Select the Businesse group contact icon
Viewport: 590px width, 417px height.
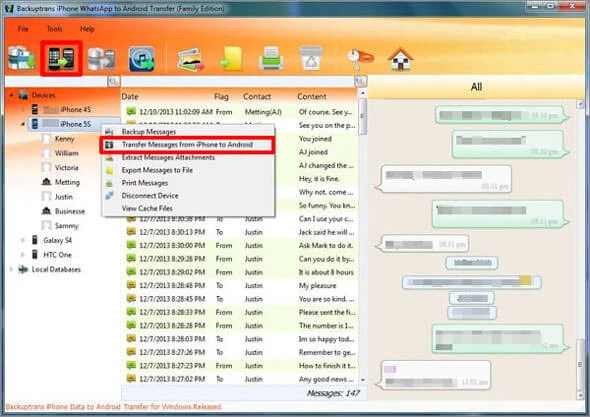pyautogui.click(x=46, y=211)
